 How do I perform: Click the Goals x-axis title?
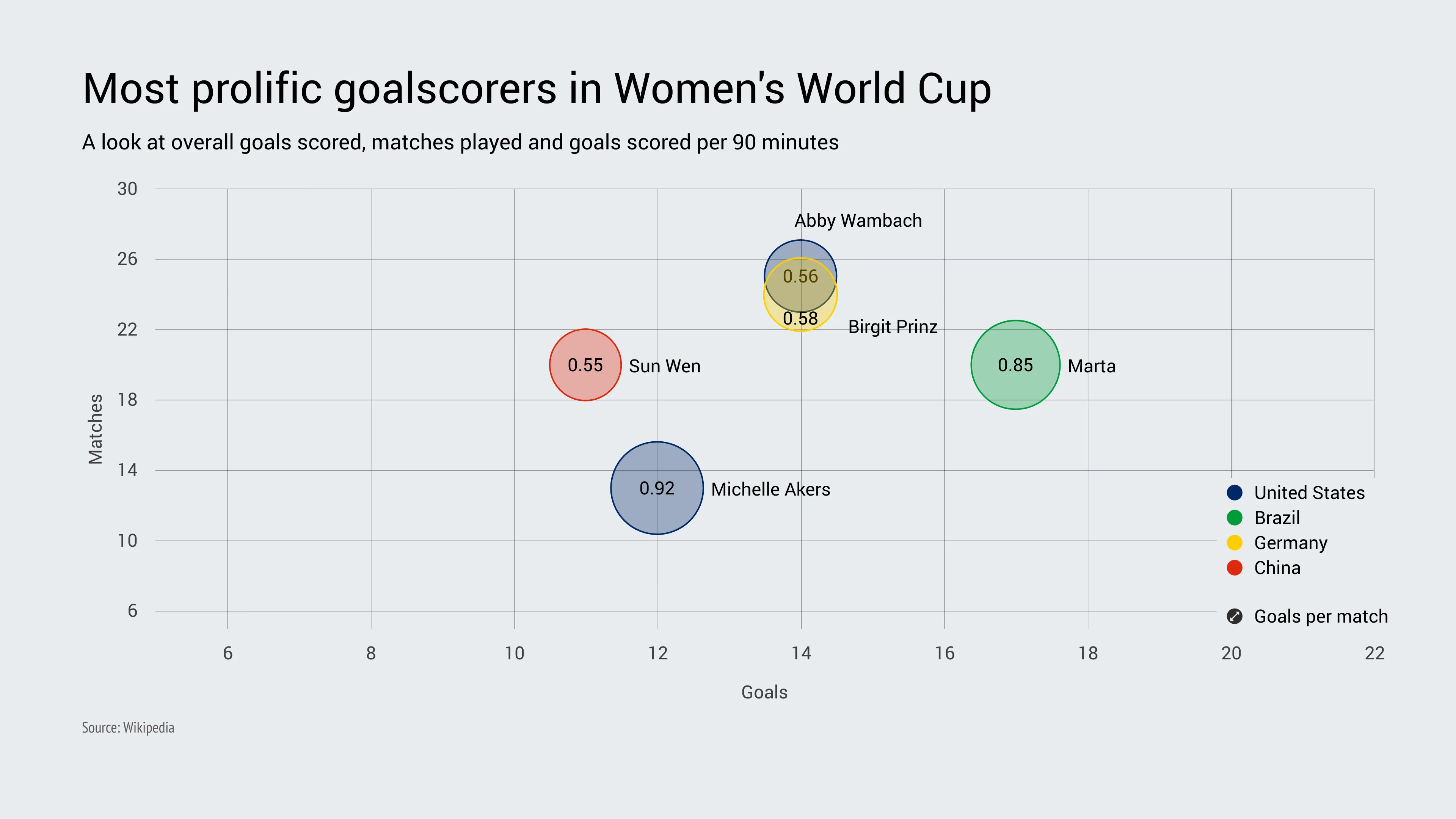(x=764, y=692)
